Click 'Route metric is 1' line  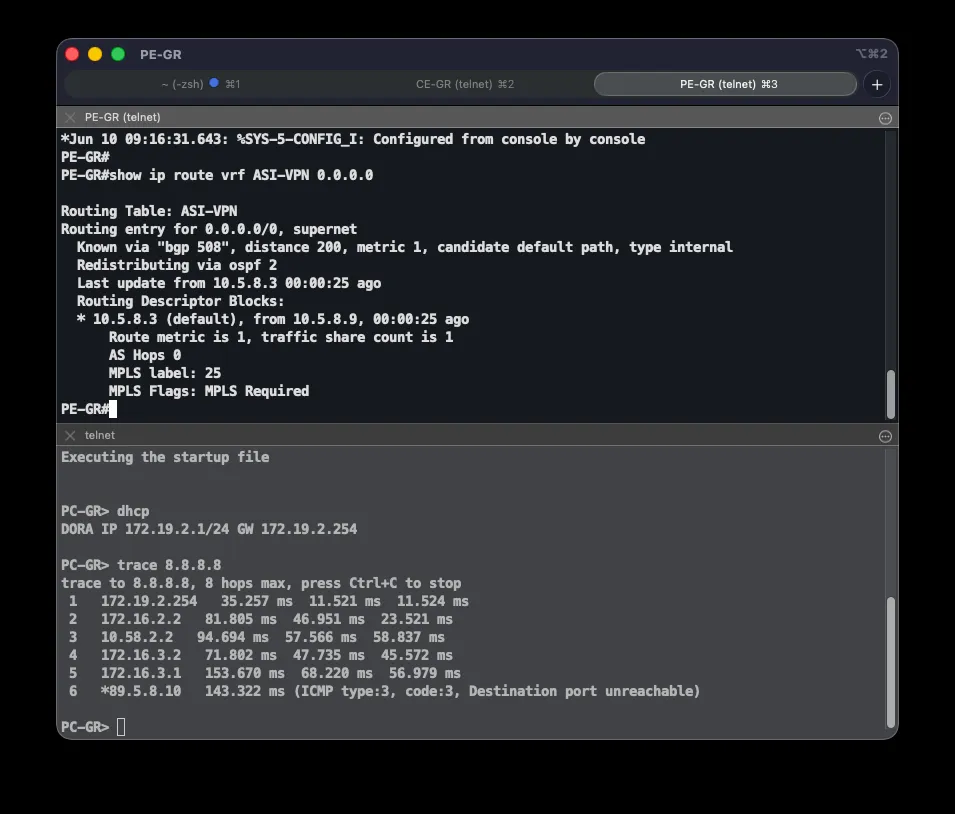click(281, 337)
